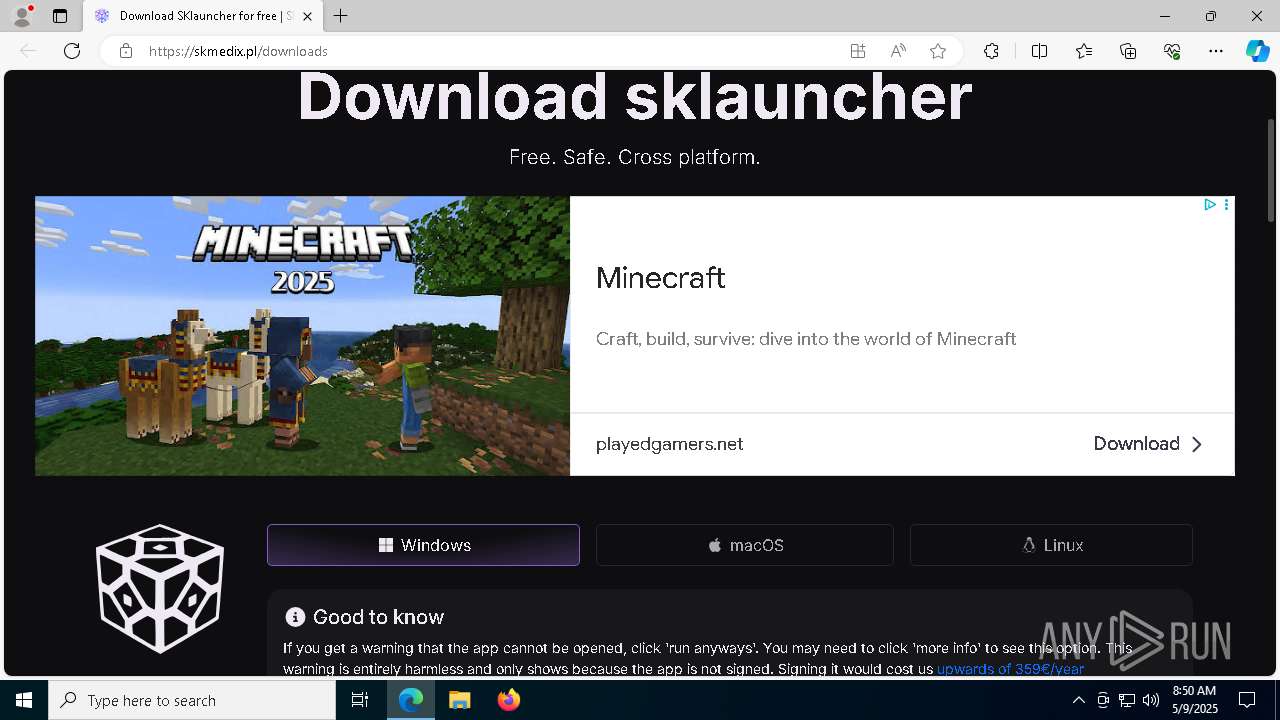
Task: Open Copilot sidebar
Action: [1257, 51]
